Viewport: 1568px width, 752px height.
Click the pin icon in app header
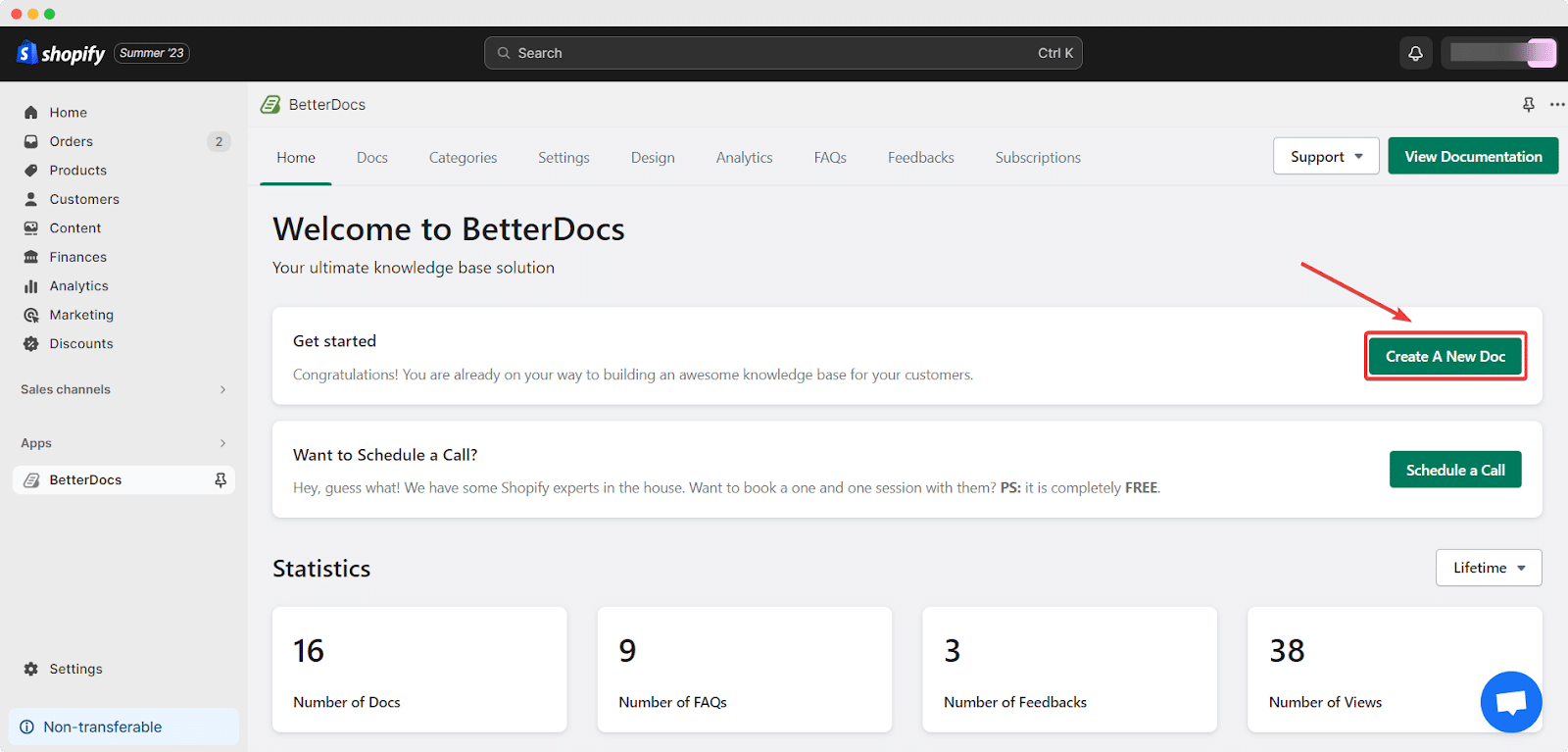[1529, 105]
